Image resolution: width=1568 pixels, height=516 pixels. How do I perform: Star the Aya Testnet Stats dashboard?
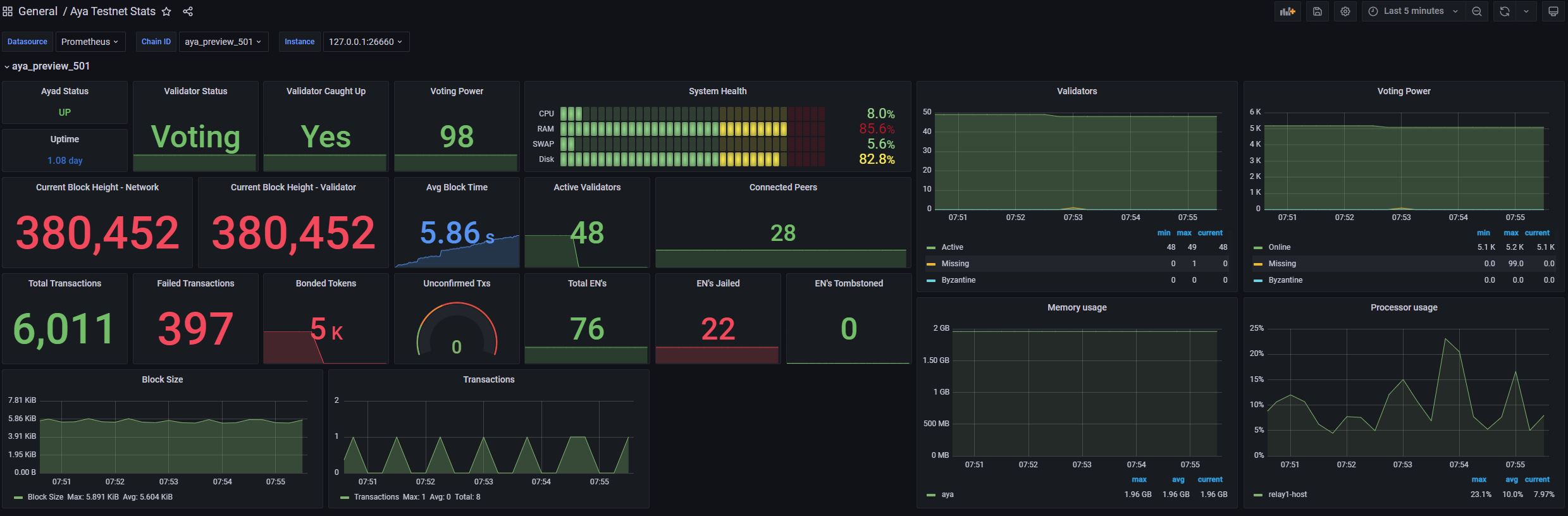click(166, 11)
